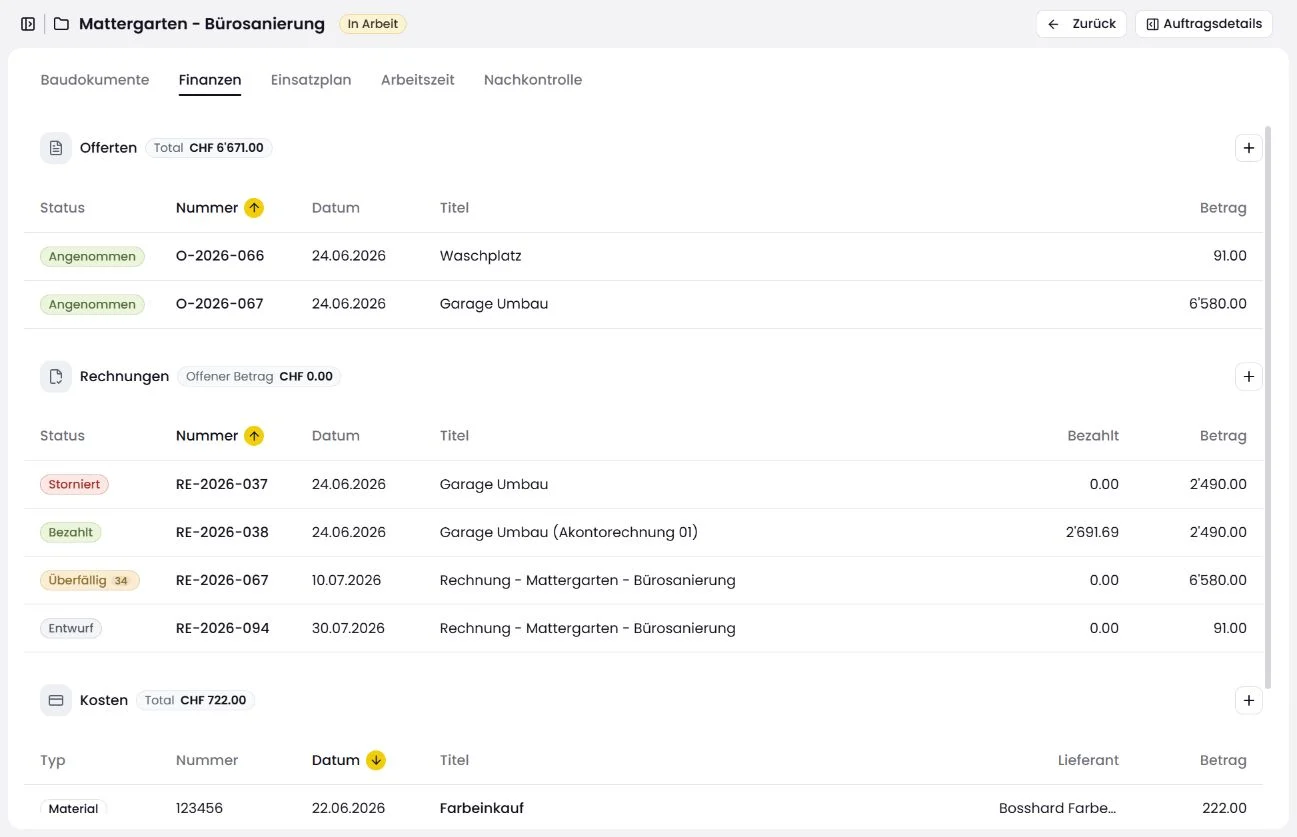The width and height of the screenshot is (1297, 837).
Task: Click invoice date 30.07.2026
Action: point(348,628)
